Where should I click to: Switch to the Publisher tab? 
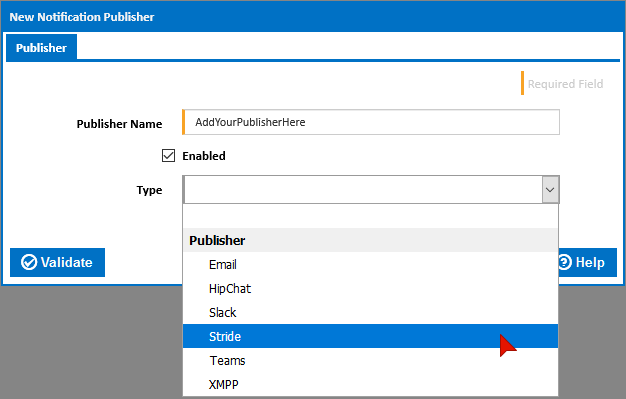[41, 48]
